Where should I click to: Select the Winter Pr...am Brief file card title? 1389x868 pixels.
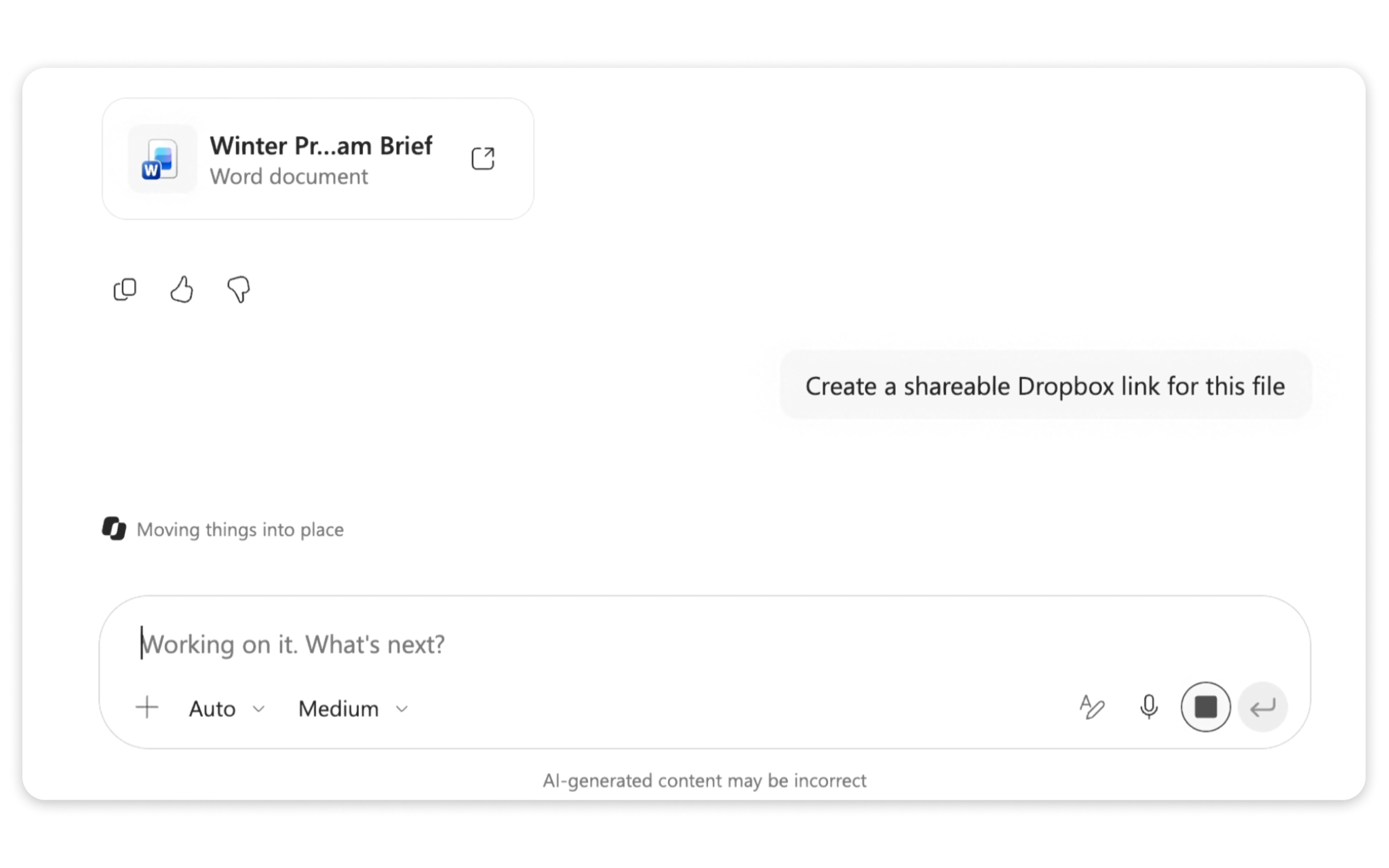point(321,146)
